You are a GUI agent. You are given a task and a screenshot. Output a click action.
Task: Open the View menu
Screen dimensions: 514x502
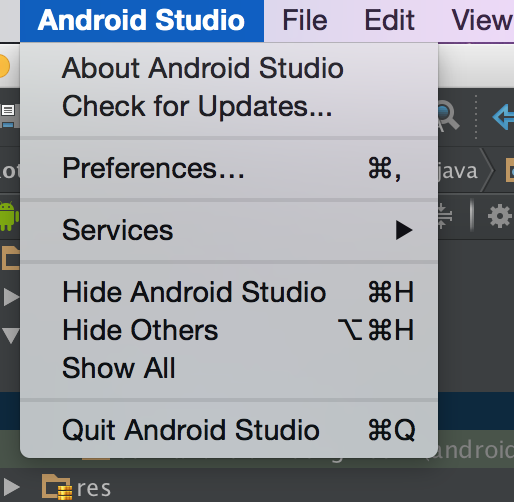(x=482, y=21)
